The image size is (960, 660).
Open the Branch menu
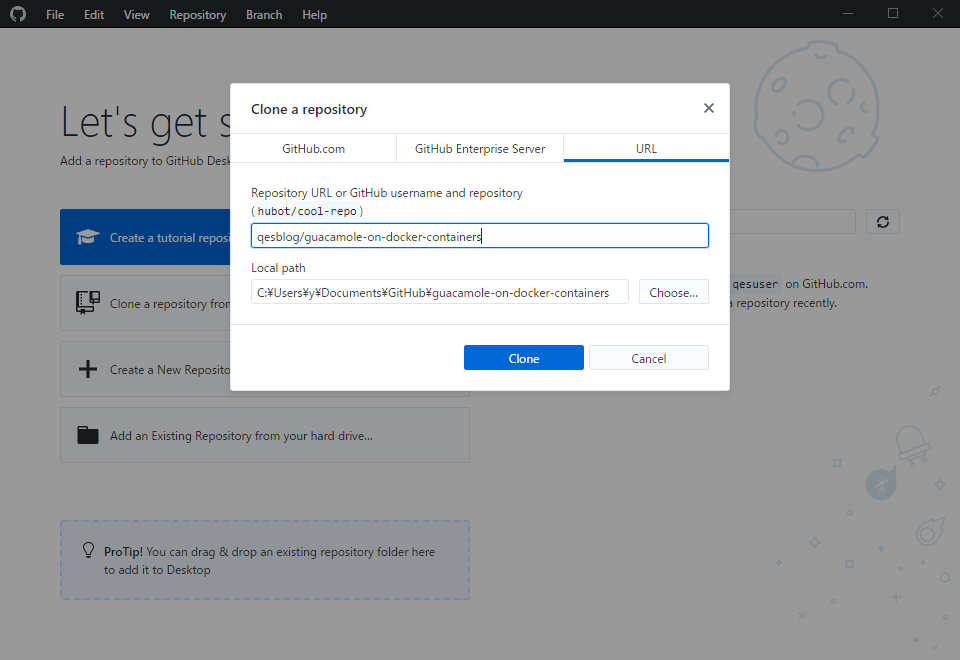click(x=264, y=15)
